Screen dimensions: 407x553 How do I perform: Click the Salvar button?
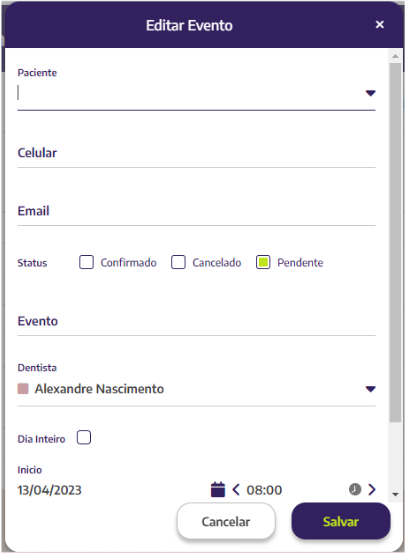click(341, 521)
